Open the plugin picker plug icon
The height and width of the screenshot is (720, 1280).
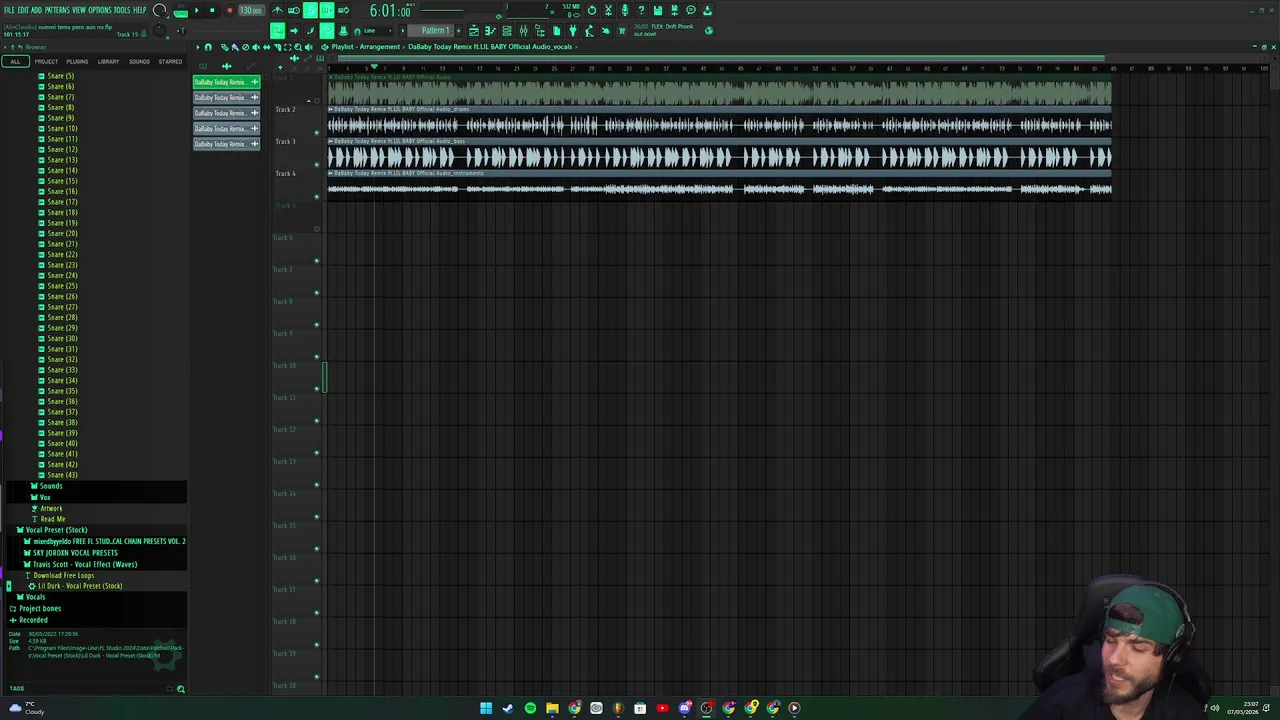[573, 31]
